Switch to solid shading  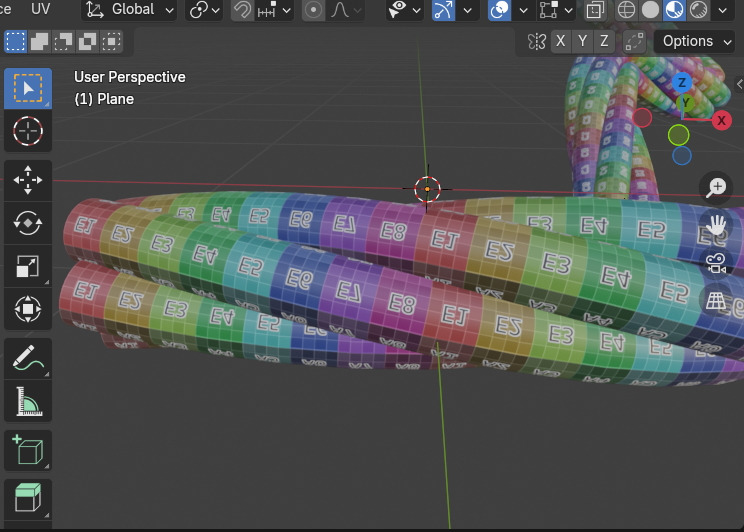point(651,10)
